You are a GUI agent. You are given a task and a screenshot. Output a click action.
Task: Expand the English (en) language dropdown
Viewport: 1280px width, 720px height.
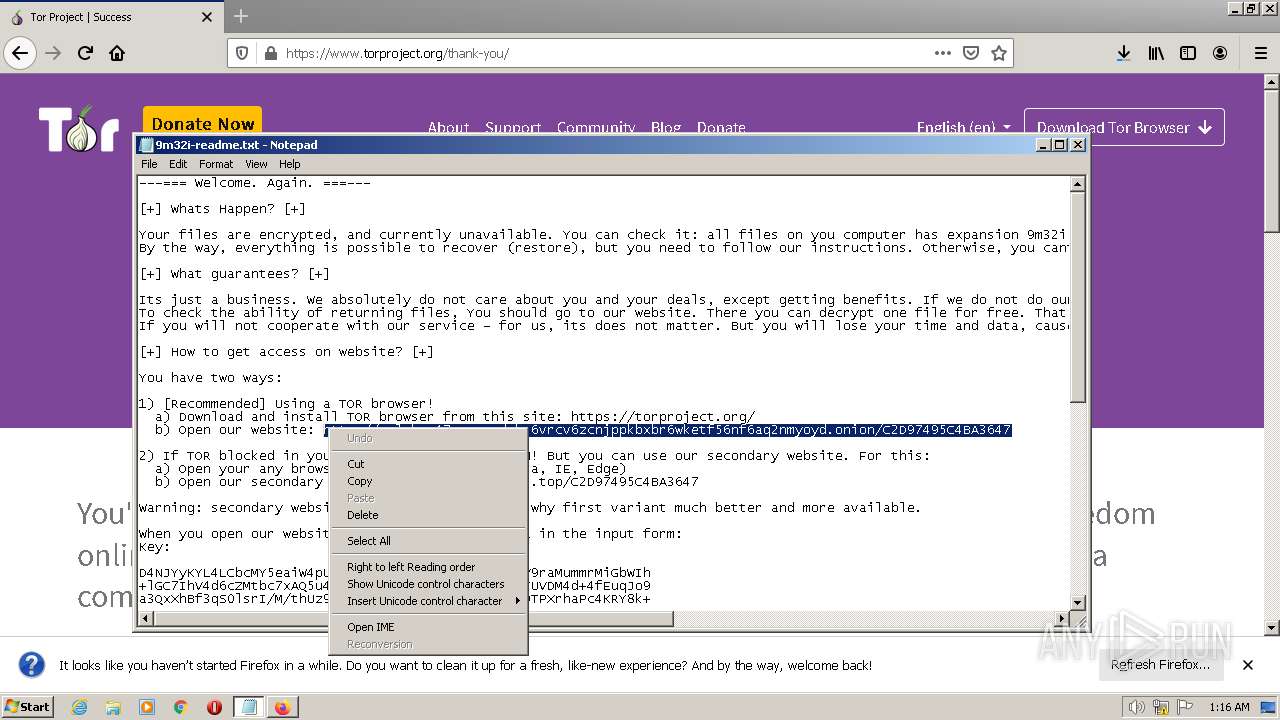963,127
